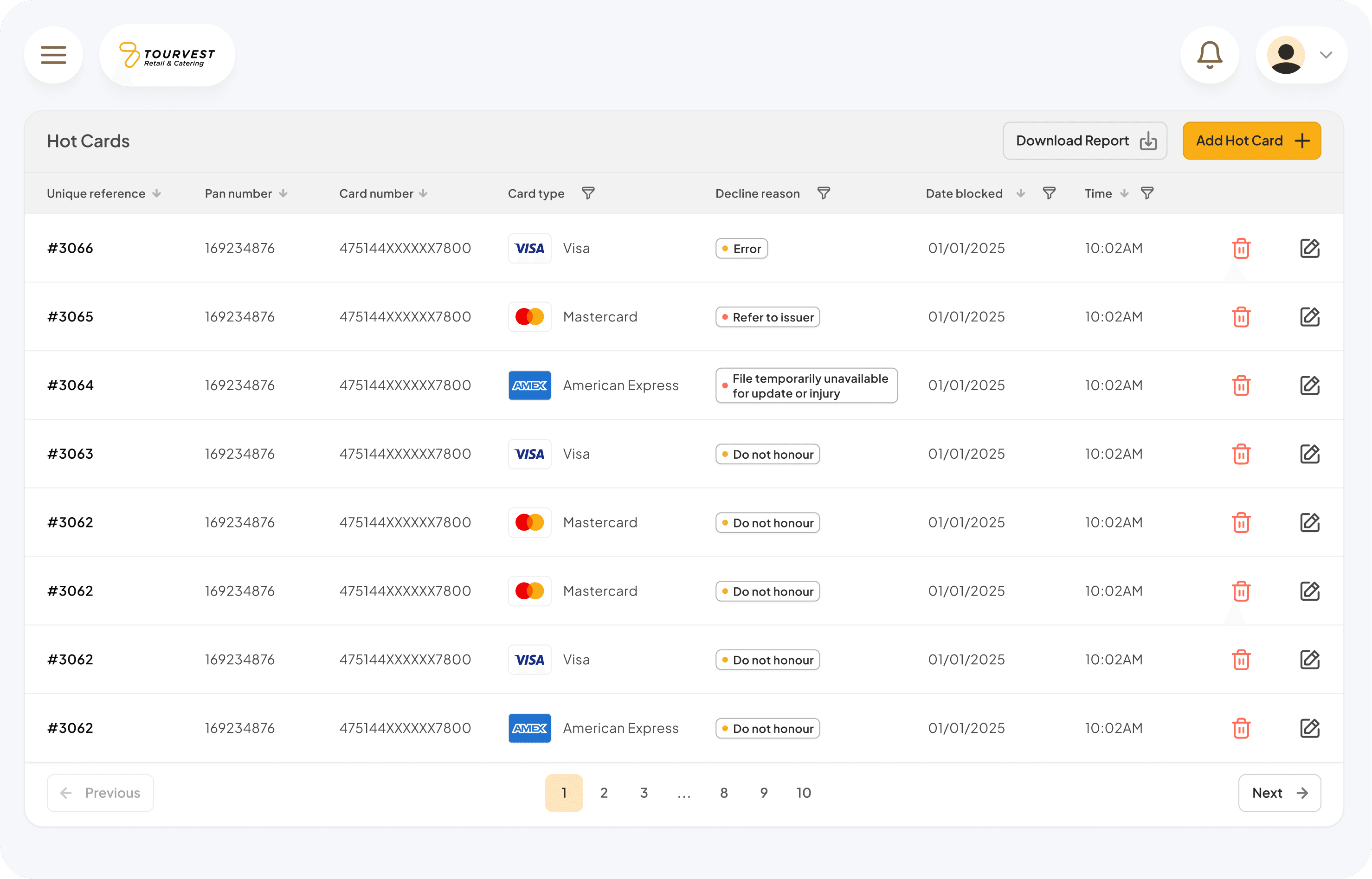Open the Decline reason filter

[823, 193]
